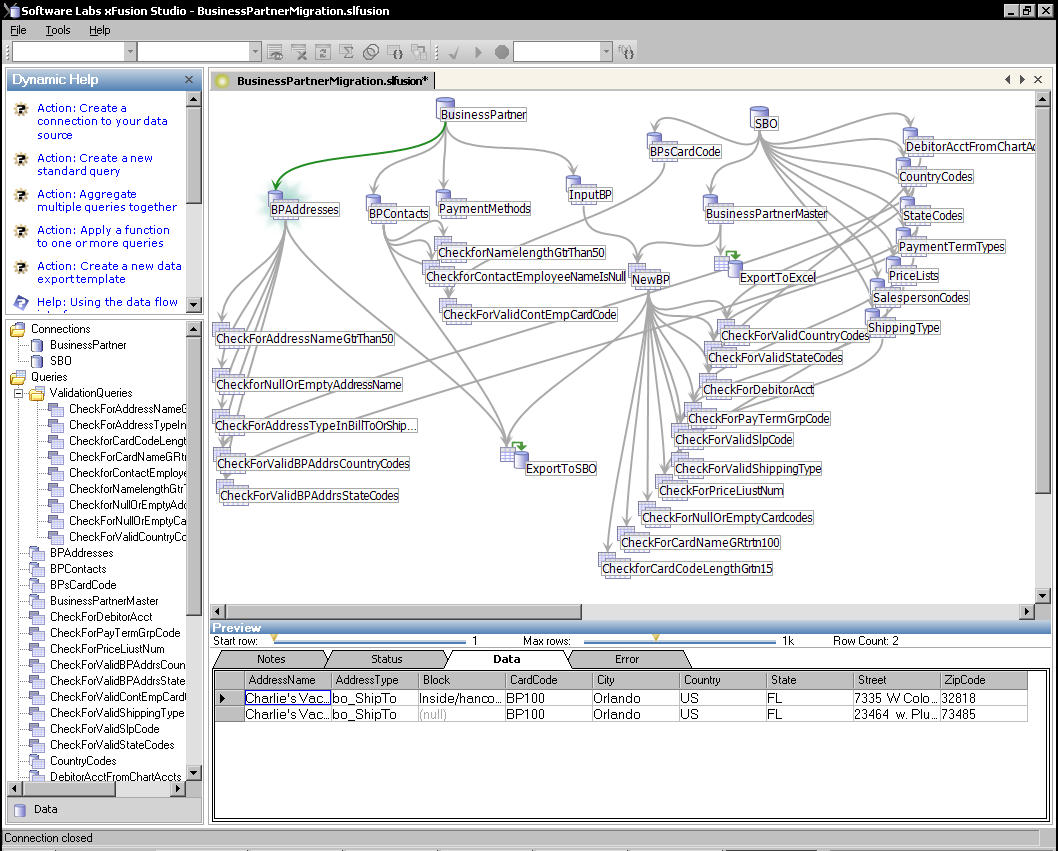The width and height of the screenshot is (1058, 851).
Task: Click the Data button at tree panel bottom
Action: [x=105, y=810]
